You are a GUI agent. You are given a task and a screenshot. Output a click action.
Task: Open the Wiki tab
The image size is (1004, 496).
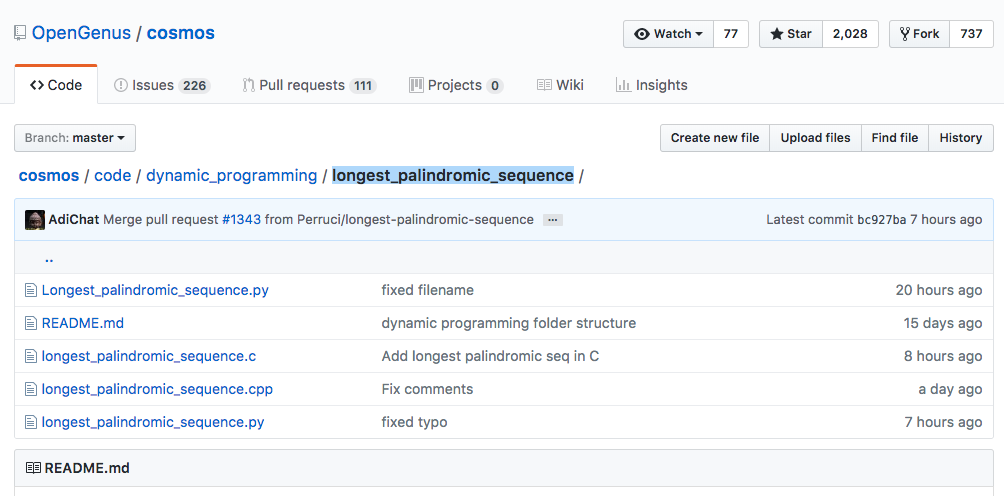click(x=560, y=85)
